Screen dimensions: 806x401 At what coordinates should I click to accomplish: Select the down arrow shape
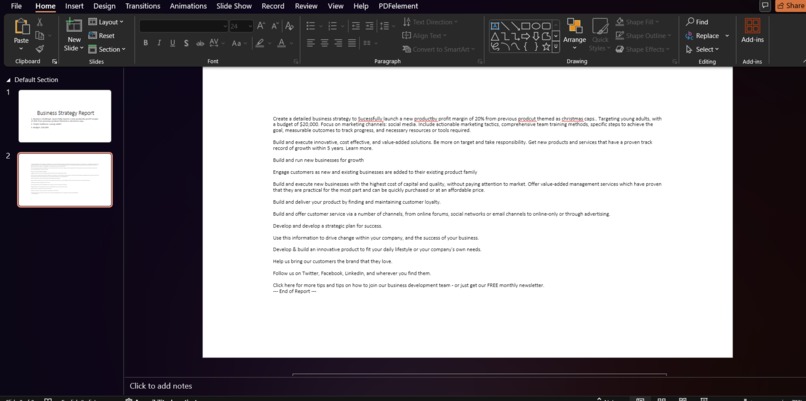[x=536, y=37]
